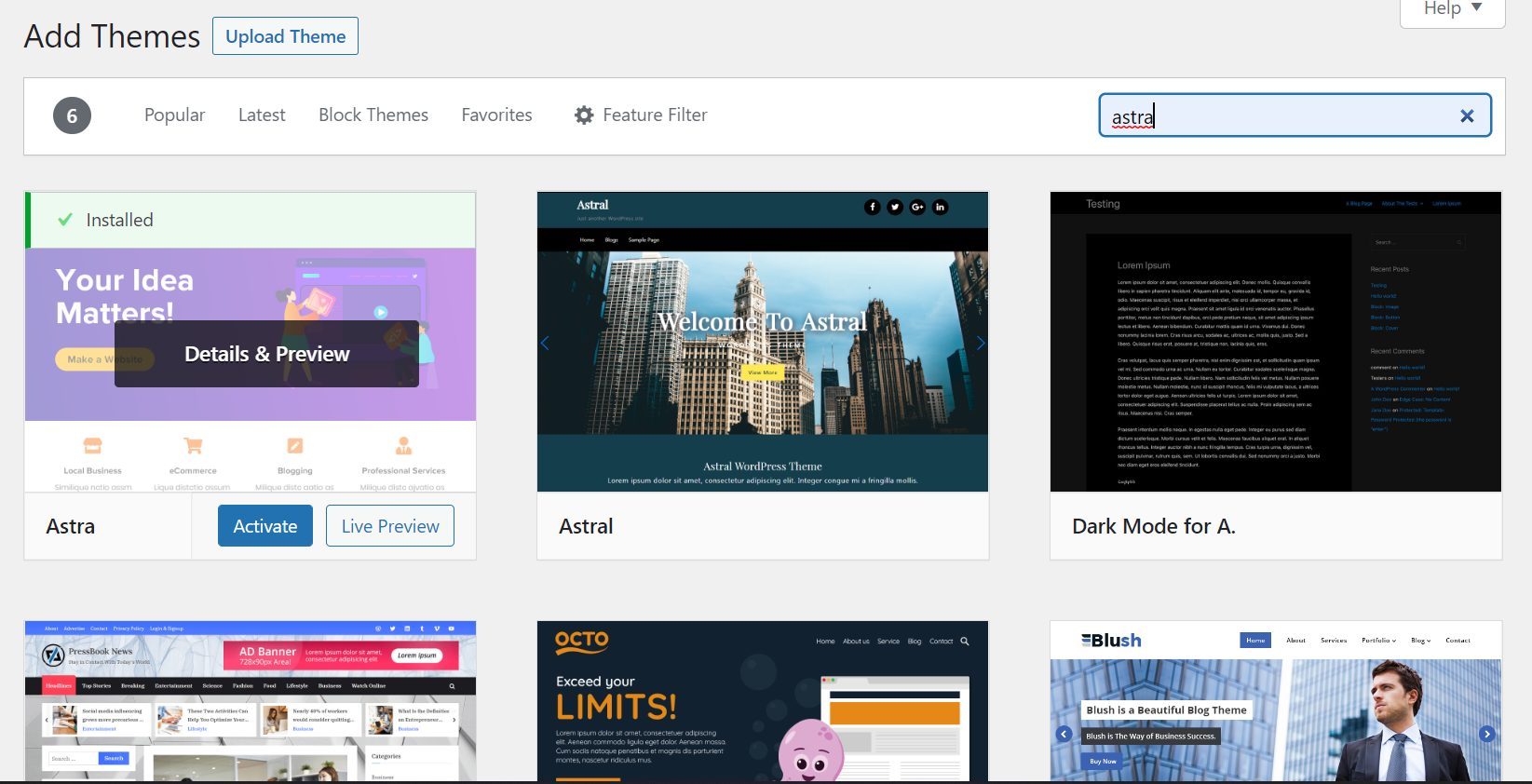The width and height of the screenshot is (1532, 784).
Task: Show the Favorites tab
Action: 496,115
